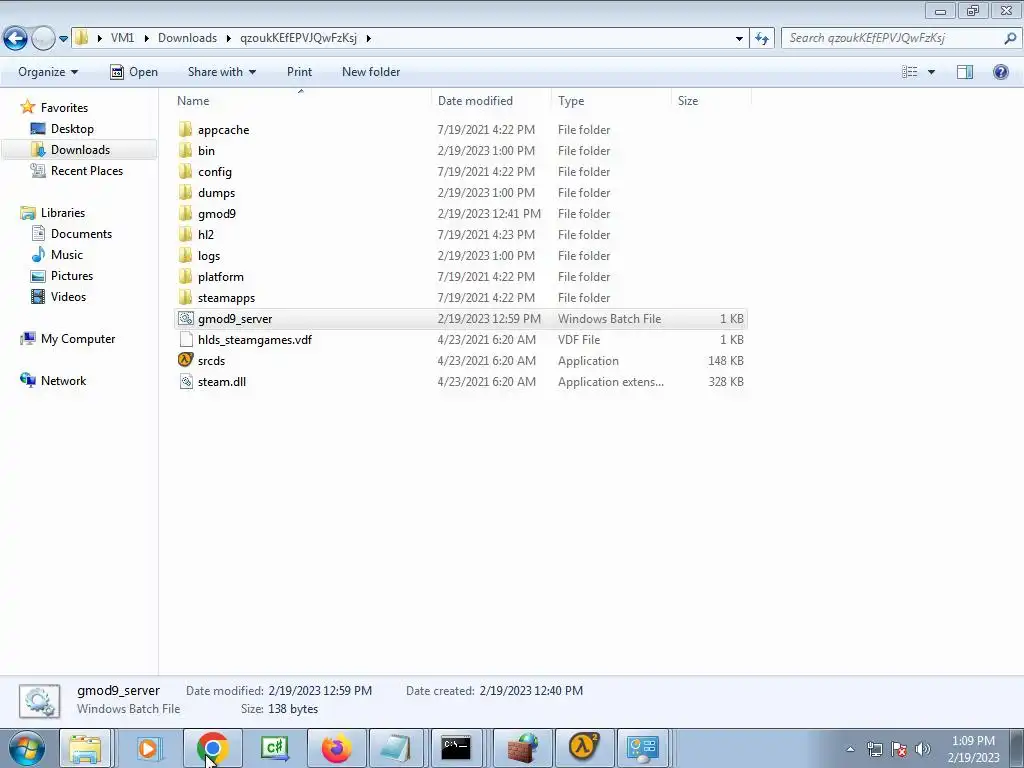Open Desktop in the navigation pane
The width and height of the screenshot is (1024, 768).
tap(72, 129)
